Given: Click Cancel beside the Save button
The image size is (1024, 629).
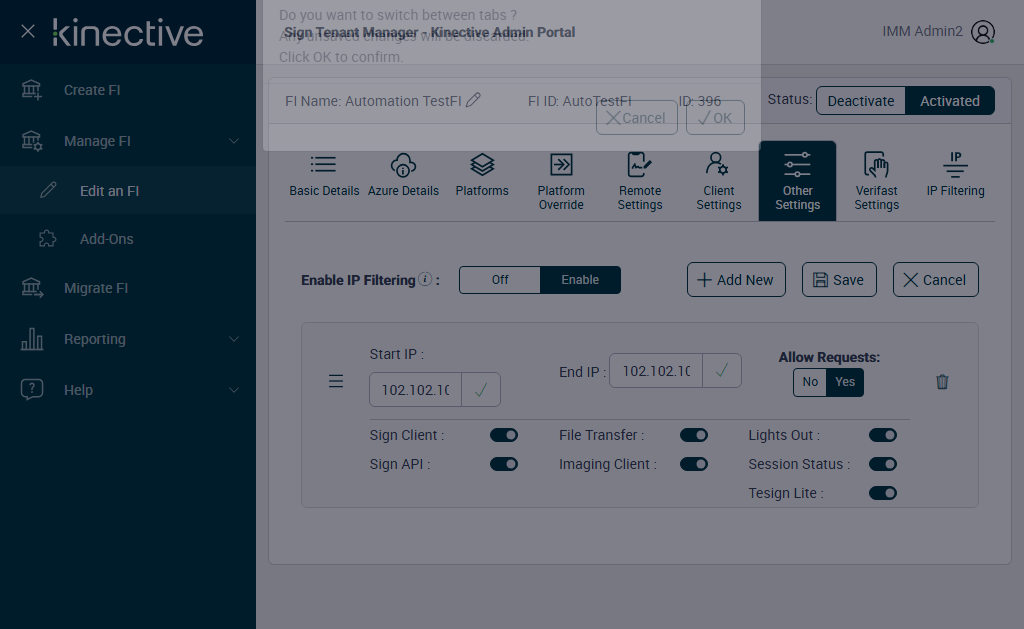Looking at the screenshot, I should [x=935, y=280].
